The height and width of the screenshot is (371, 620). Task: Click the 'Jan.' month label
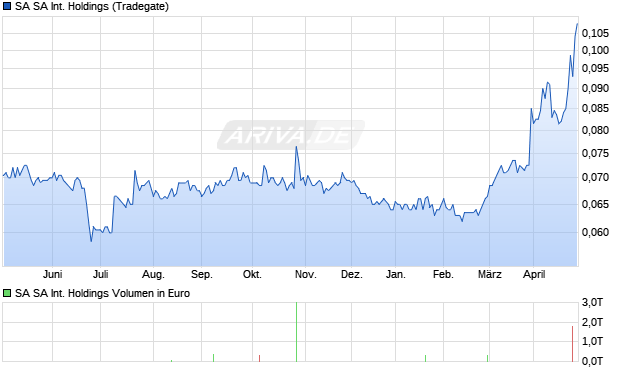(395, 274)
